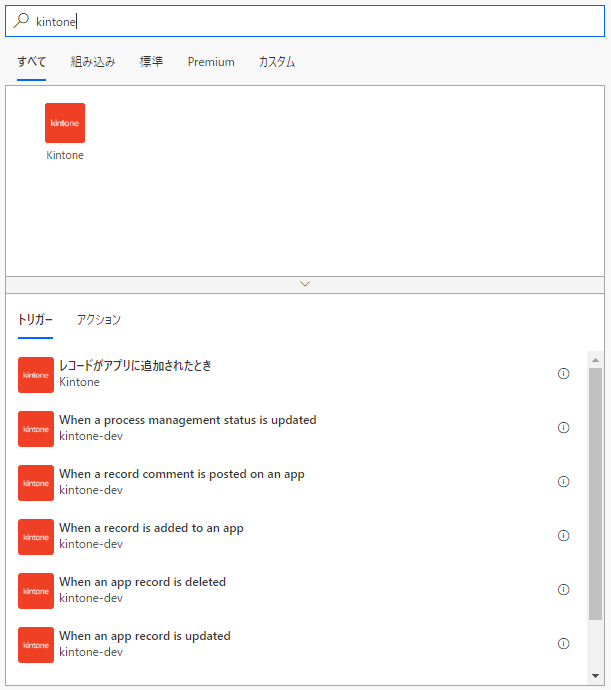Switch to the すべて tab

tap(31, 62)
